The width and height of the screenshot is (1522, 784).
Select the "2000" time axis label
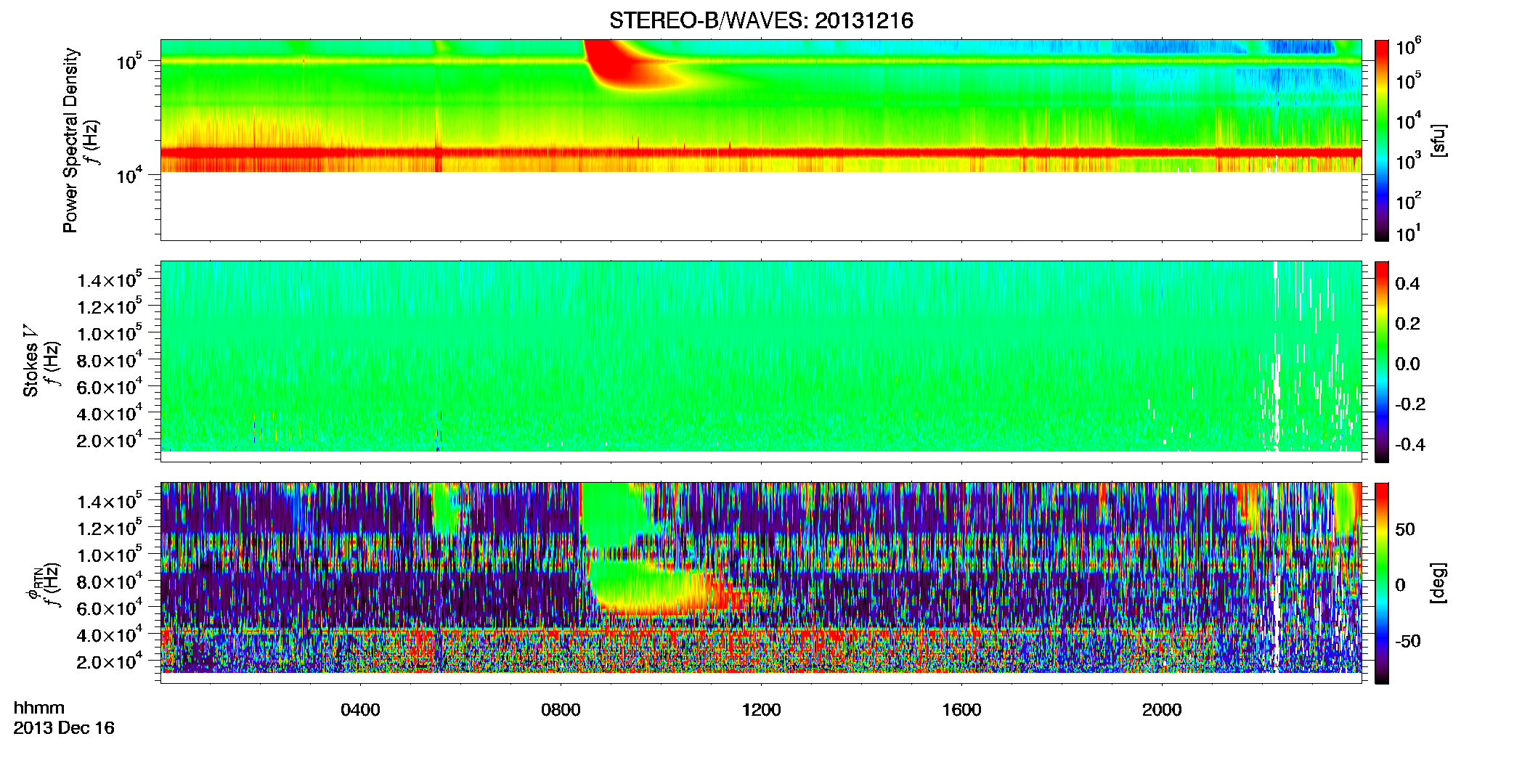pos(1162,709)
